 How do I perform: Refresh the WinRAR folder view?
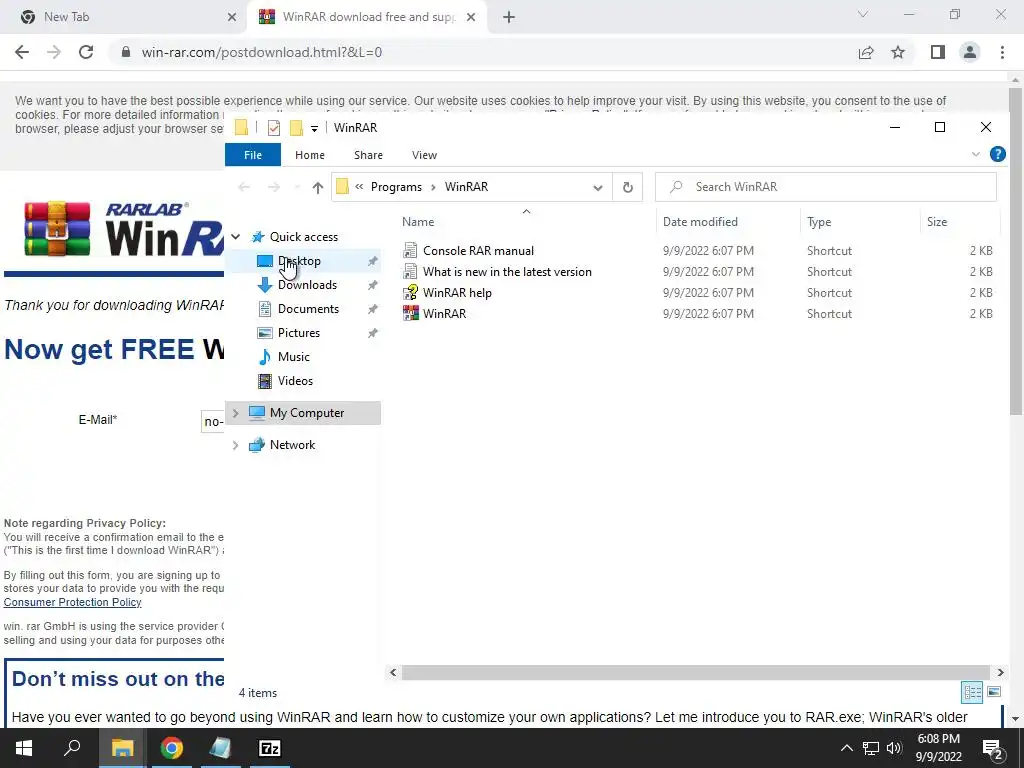pyautogui.click(x=628, y=187)
